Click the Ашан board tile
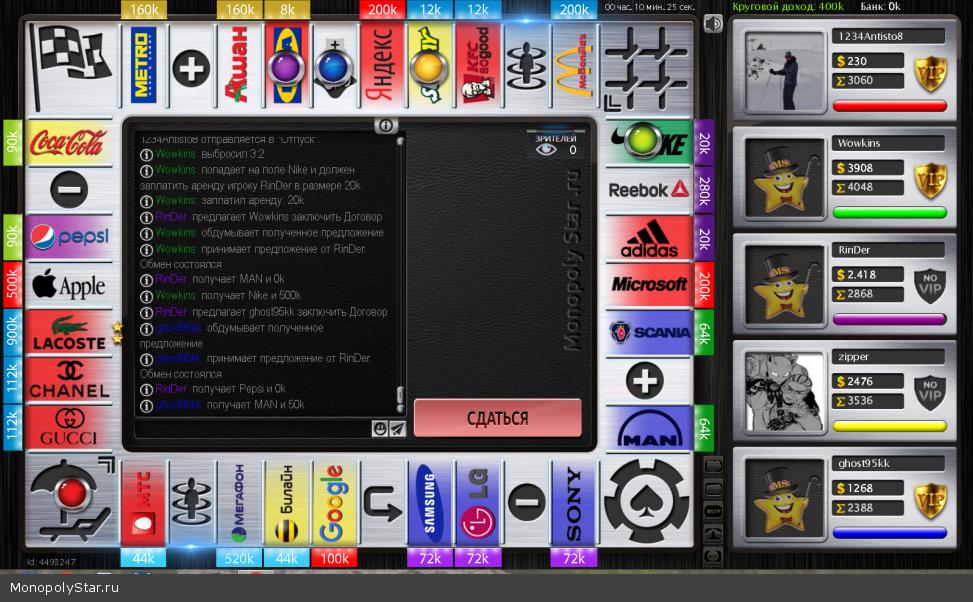The image size is (973, 602). 239,66
